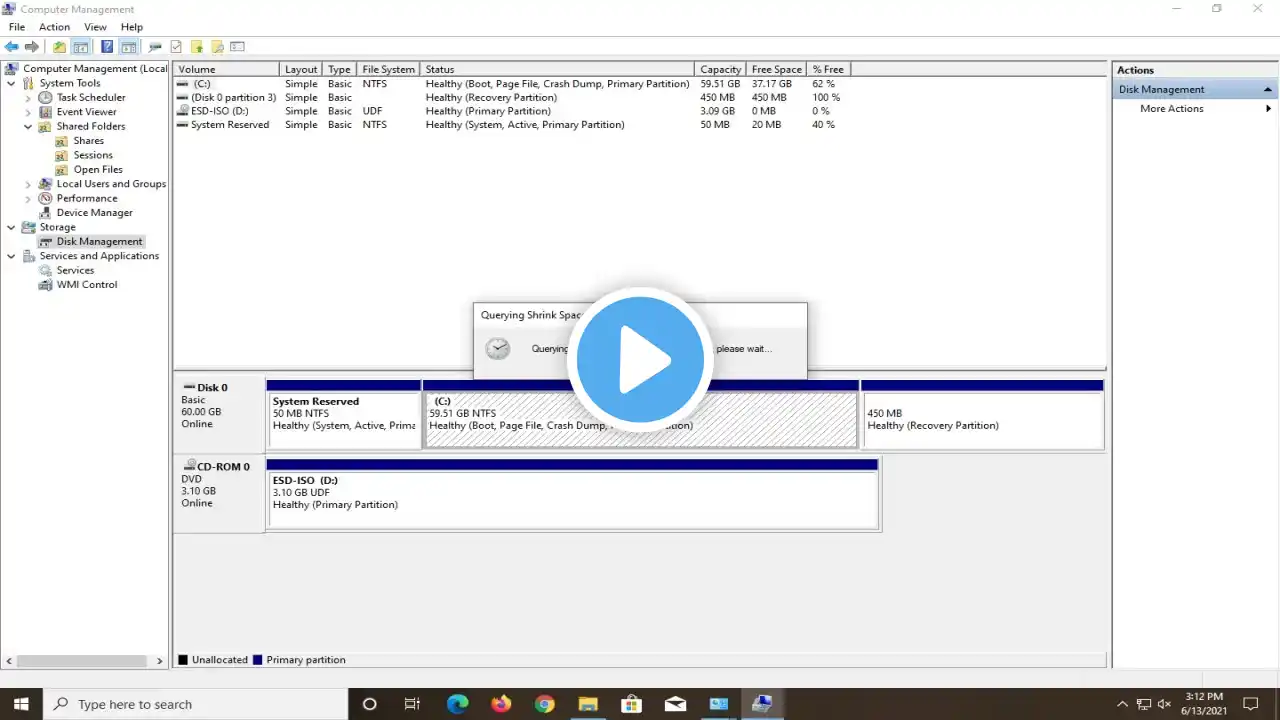Click More Actions in the Actions pane
The image size is (1280, 720).
pos(1171,108)
